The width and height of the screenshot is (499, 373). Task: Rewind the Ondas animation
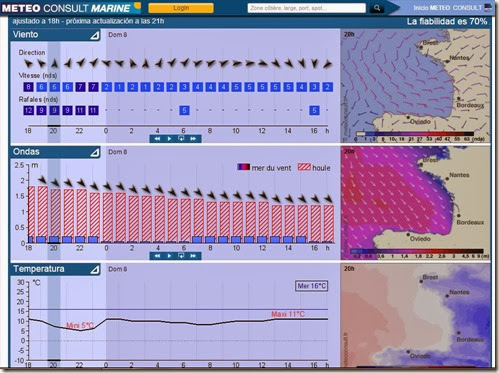[157, 256]
